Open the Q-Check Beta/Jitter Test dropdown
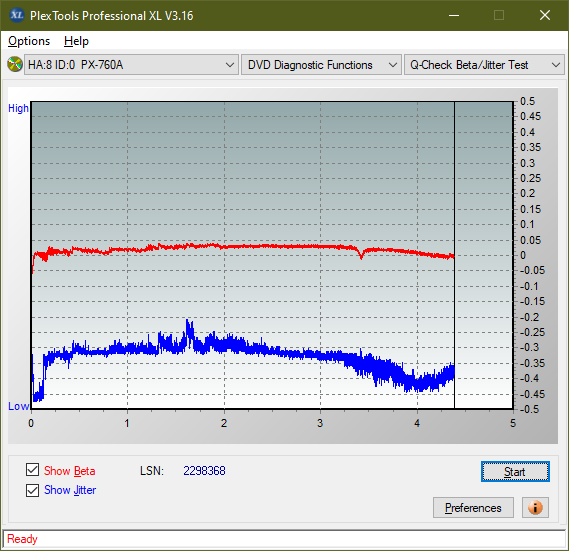This screenshot has width=569, height=551. coord(484,65)
